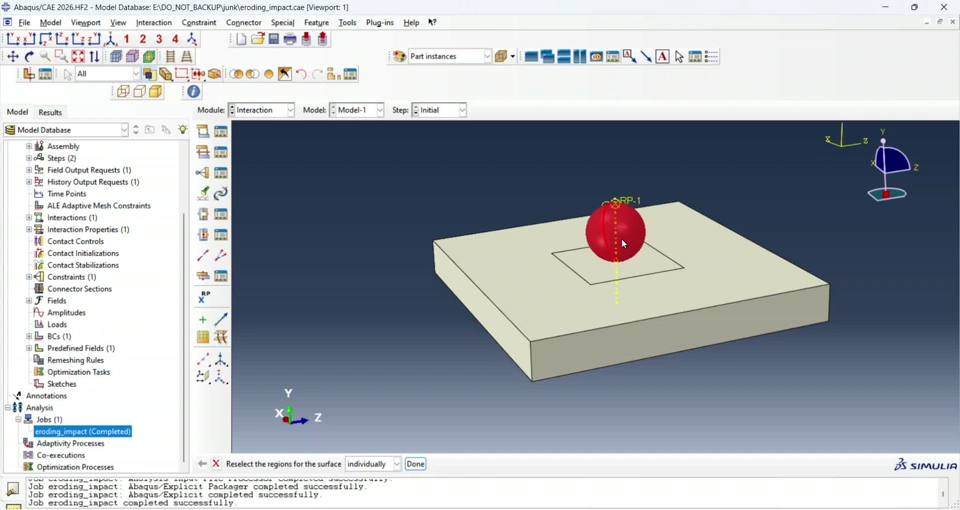Select Amplitudes tree item
This screenshot has height=510, width=960.
[x=66, y=312]
